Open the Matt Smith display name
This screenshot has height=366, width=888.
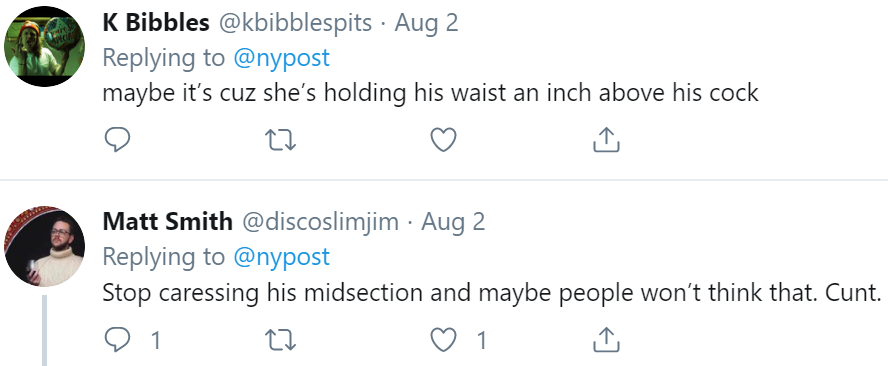(x=168, y=221)
